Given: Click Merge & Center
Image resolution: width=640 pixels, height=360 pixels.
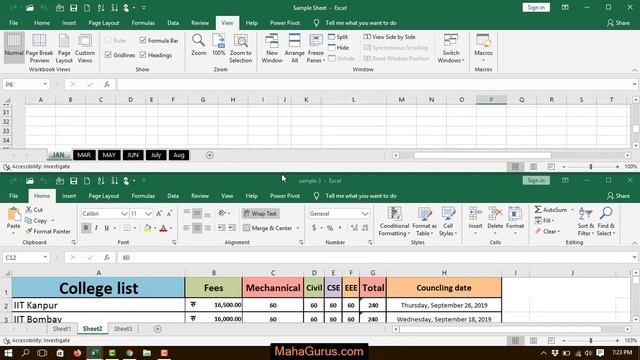Looking at the screenshot, I should pos(268,228).
